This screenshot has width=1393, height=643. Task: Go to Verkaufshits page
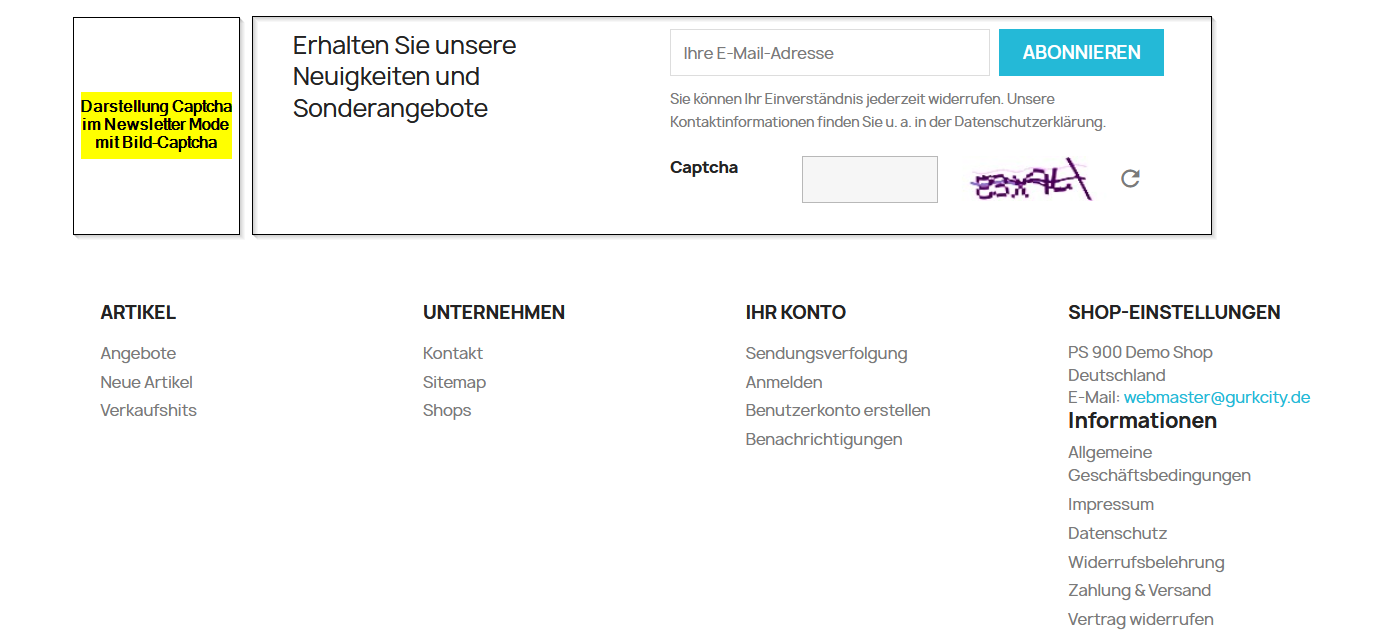click(x=148, y=410)
